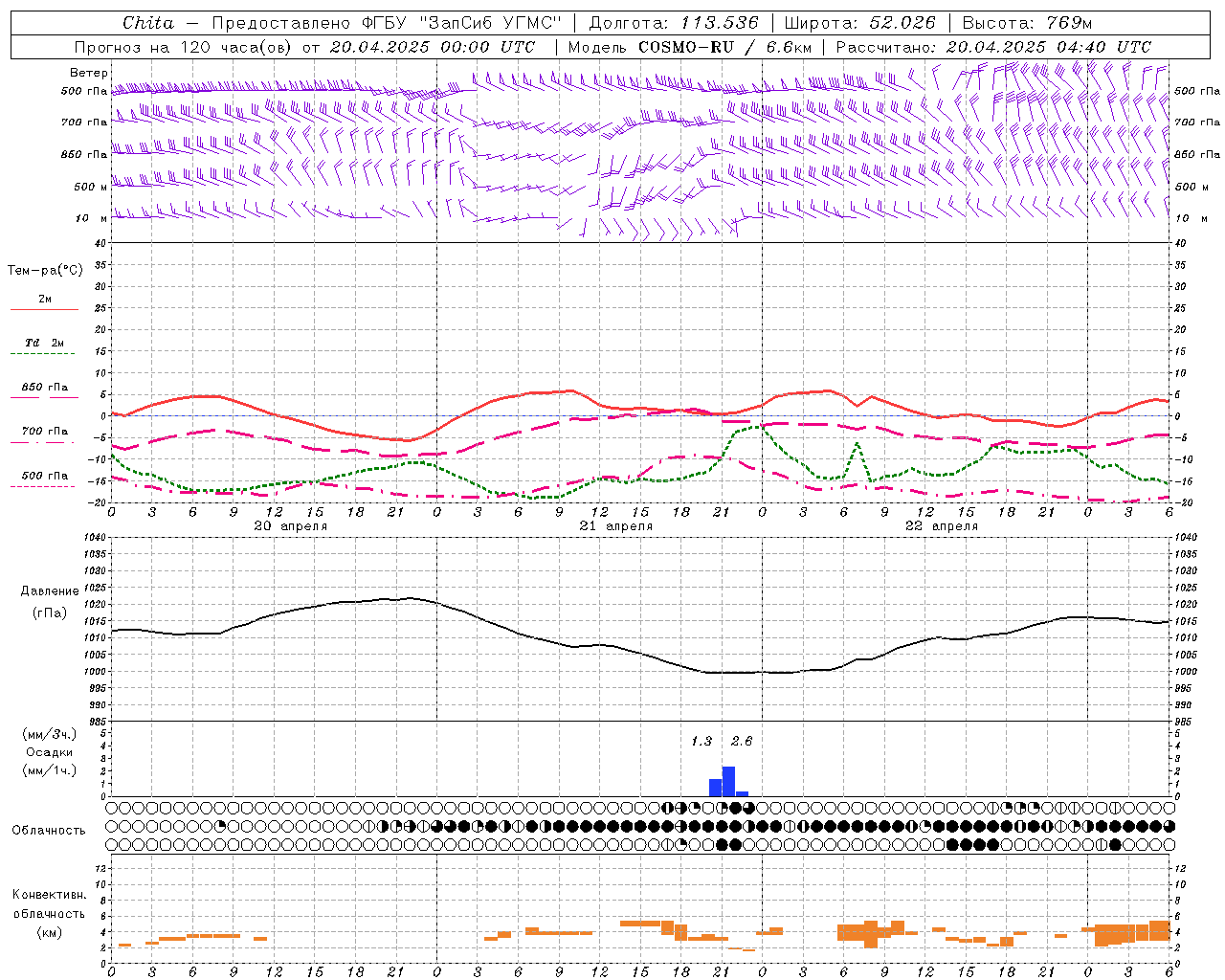Click left wind level label "10 м"

point(90,218)
